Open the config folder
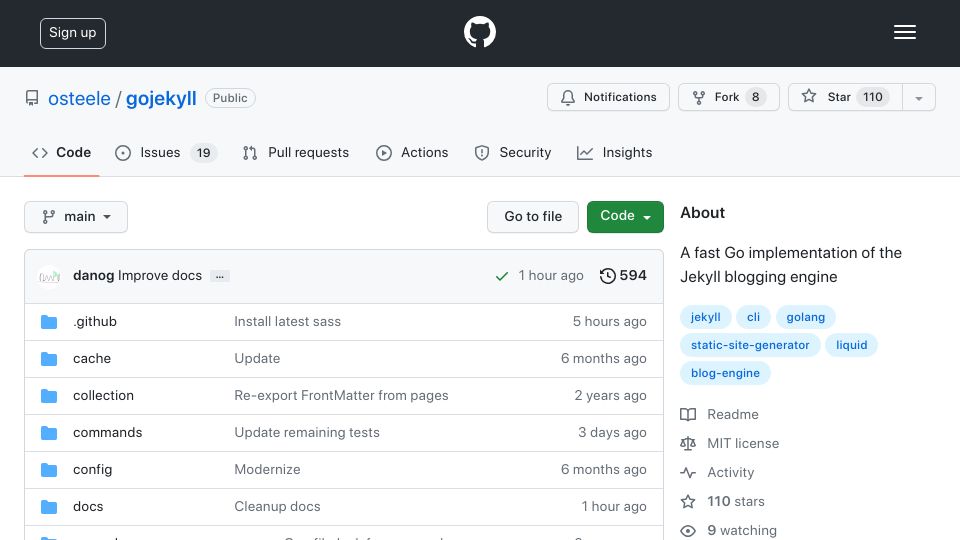This screenshot has height=540, width=960. pyautogui.click(x=92, y=470)
